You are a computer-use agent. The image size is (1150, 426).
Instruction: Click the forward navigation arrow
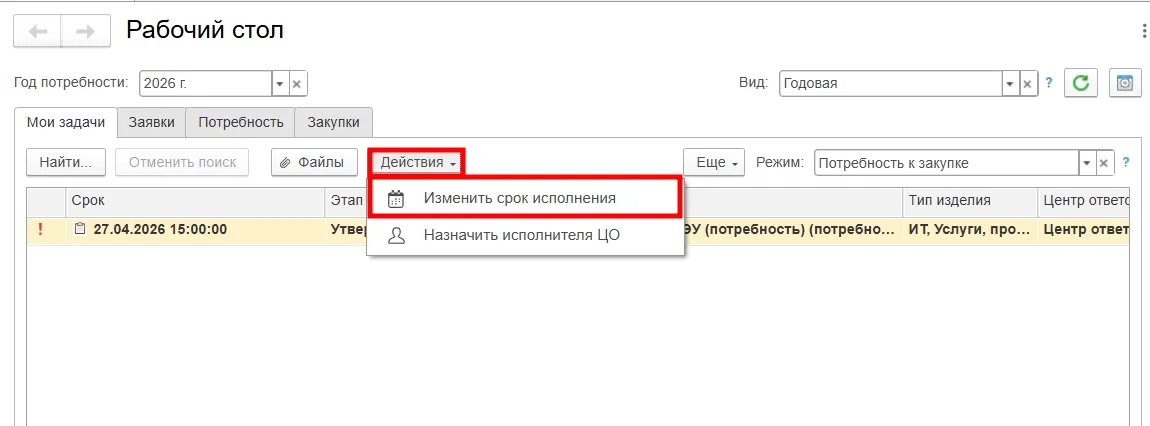click(86, 32)
